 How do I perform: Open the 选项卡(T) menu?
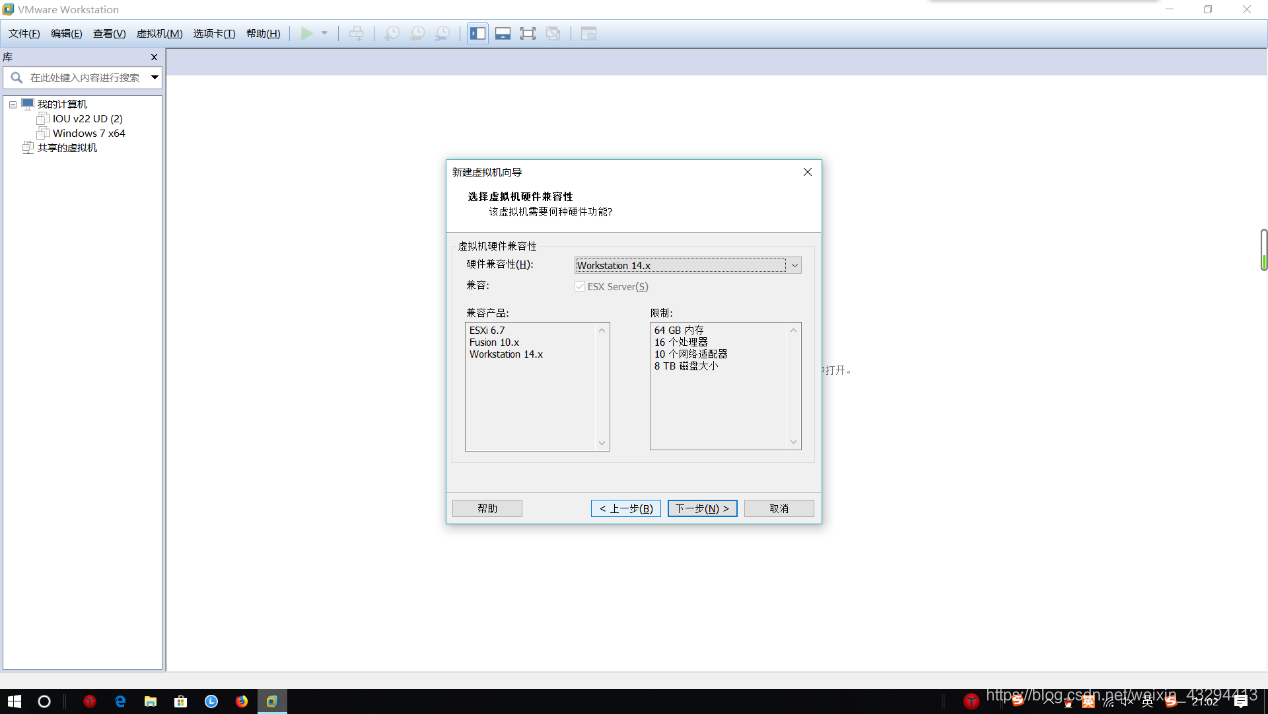[214, 34]
